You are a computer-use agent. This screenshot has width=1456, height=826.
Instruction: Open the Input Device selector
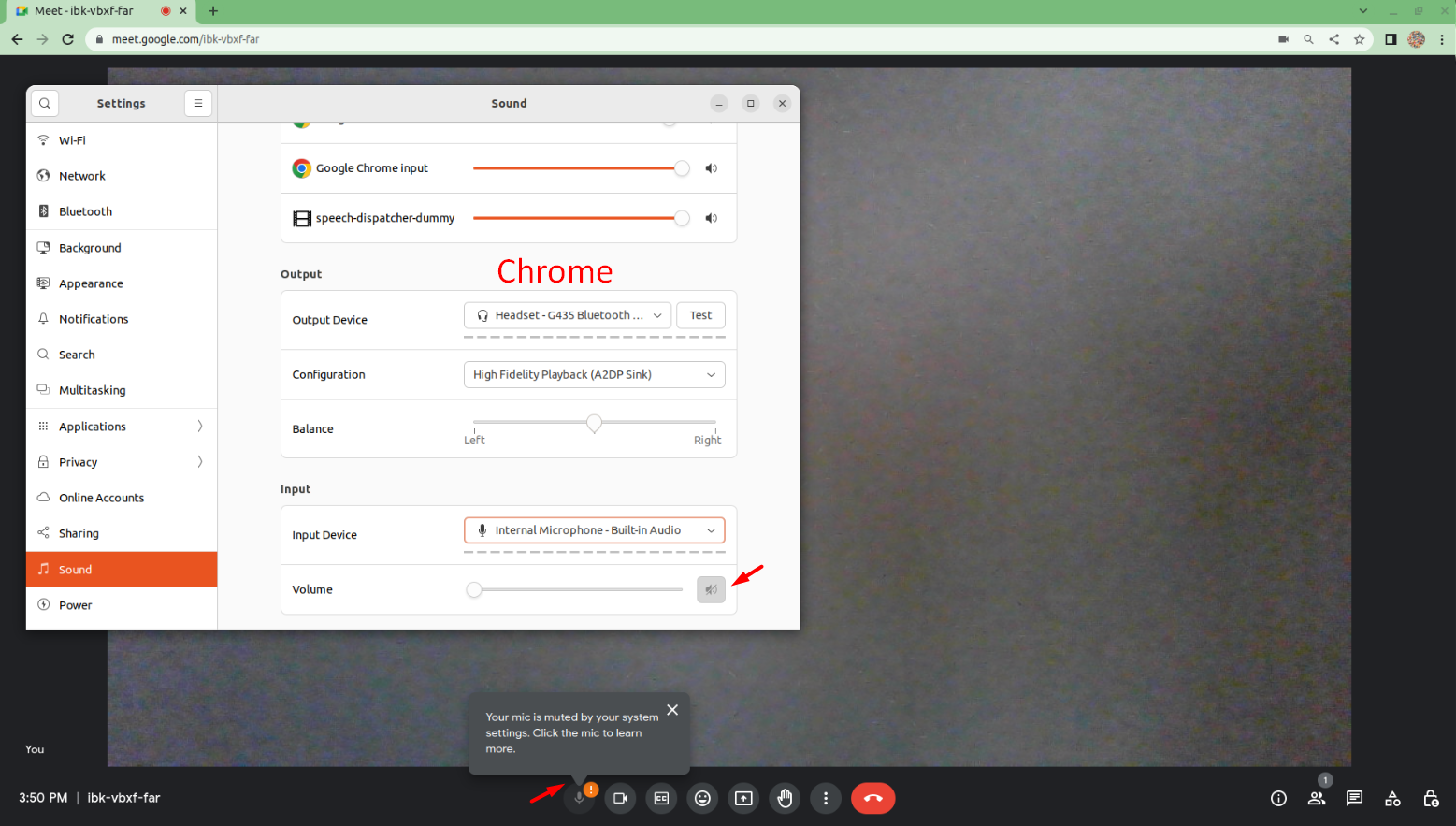(594, 529)
